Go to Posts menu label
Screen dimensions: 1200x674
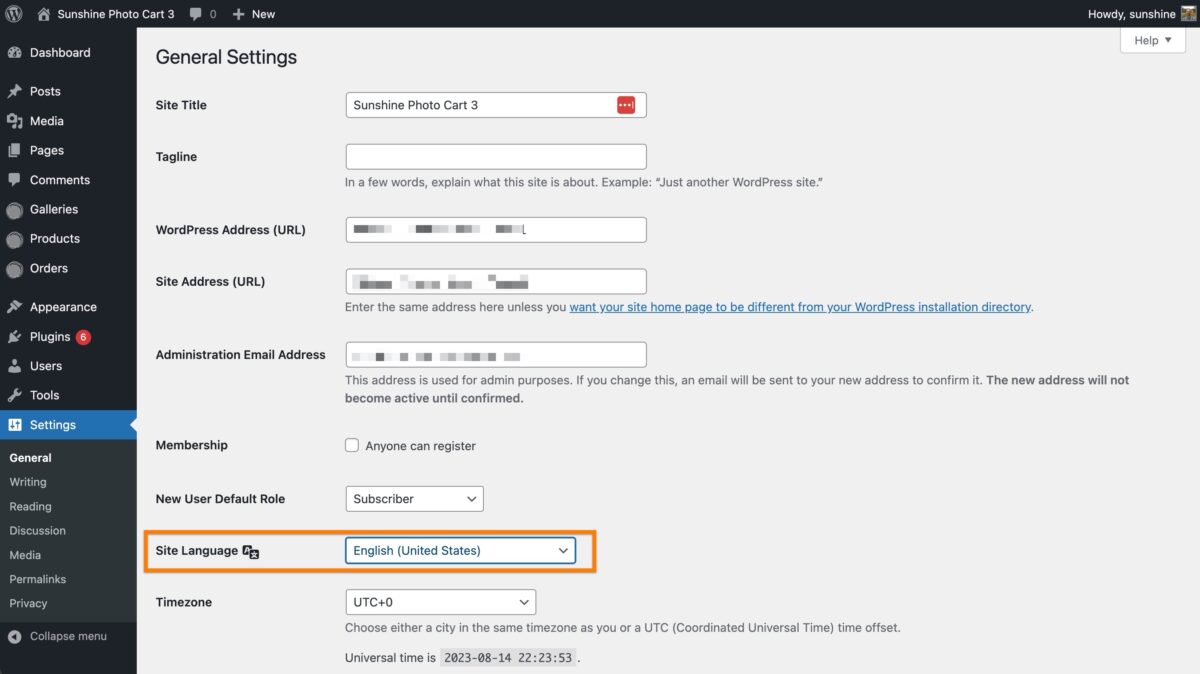[45, 91]
